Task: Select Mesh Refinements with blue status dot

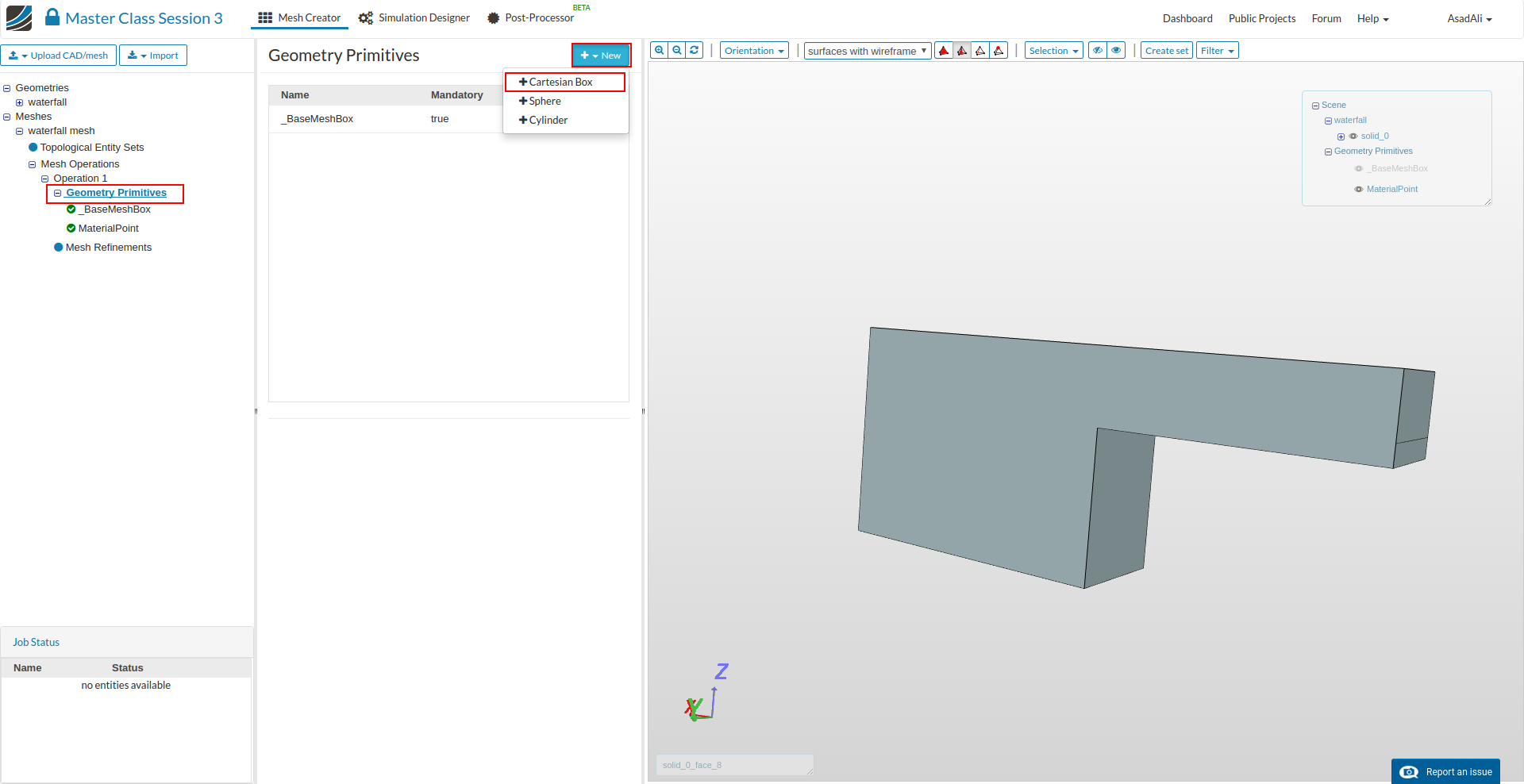Action: (108, 248)
